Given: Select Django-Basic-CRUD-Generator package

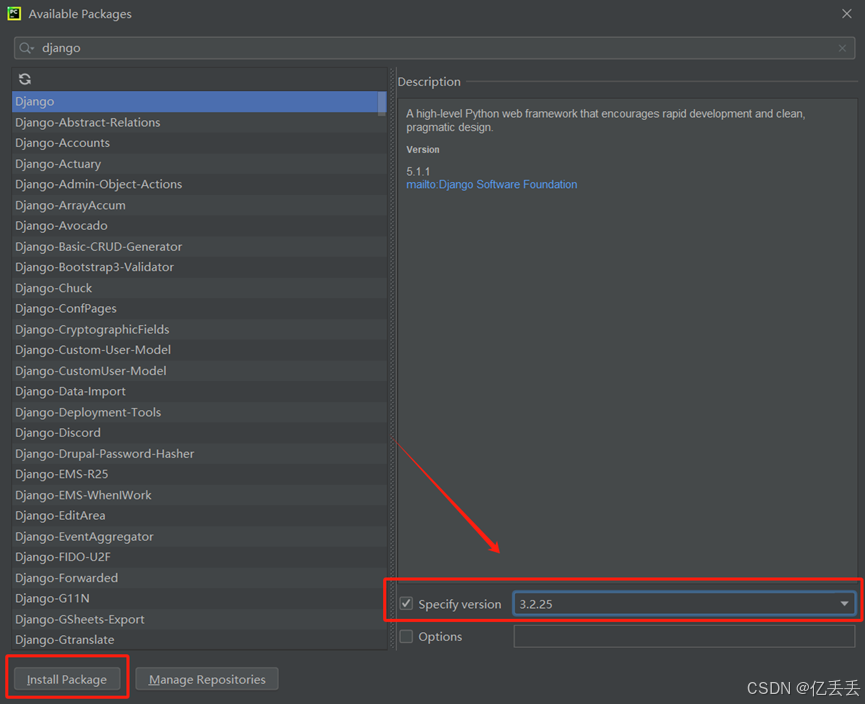Looking at the screenshot, I should pyautogui.click(x=199, y=247).
